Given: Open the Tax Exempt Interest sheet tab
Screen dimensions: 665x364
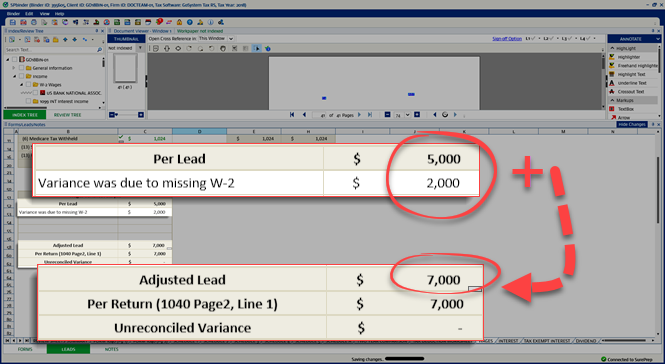Looking at the screenshot, I should pos(547,341).
